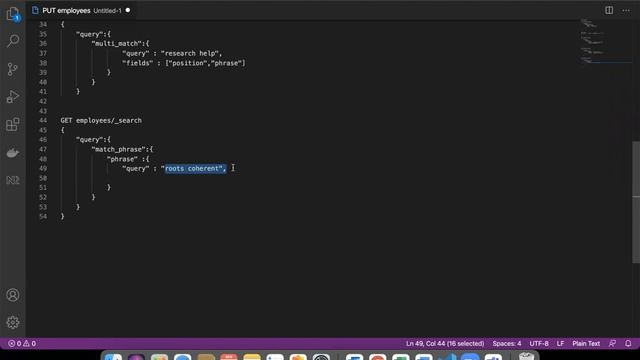Open the errors and warnings problems panel
Viewport: 640px width, 360px height.
(22, 344)
